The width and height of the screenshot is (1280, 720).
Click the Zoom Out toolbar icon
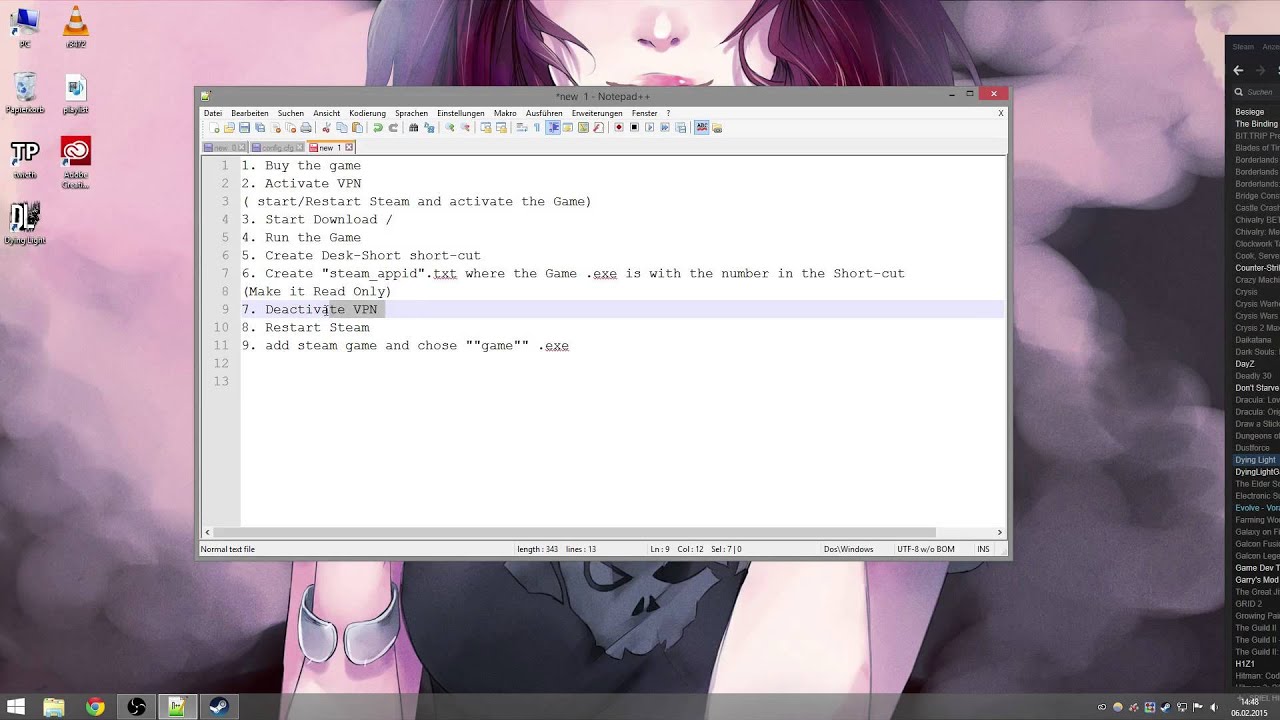point(465,127)
